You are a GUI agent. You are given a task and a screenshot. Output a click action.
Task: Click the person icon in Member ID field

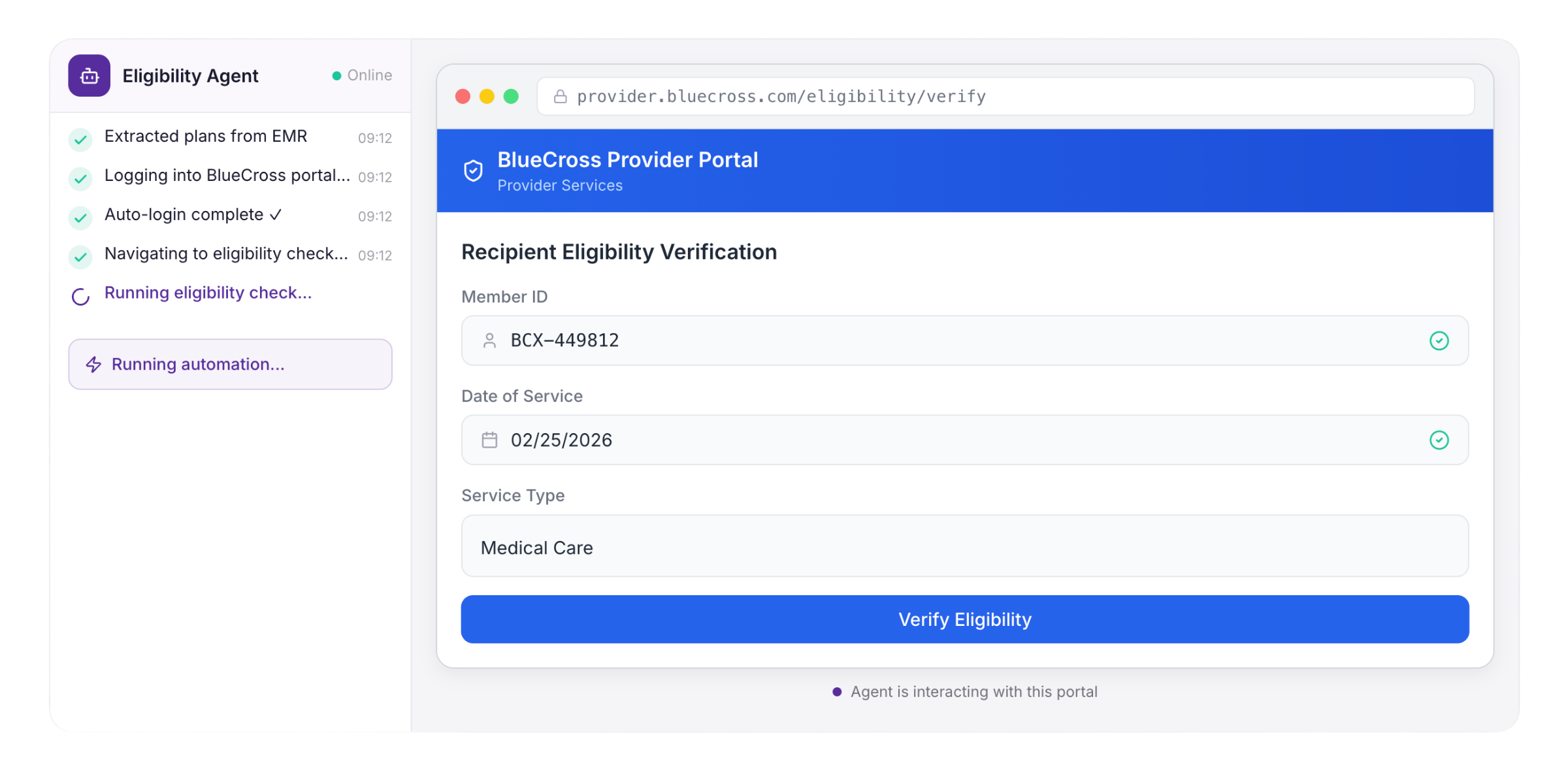[x=489, y=340]
